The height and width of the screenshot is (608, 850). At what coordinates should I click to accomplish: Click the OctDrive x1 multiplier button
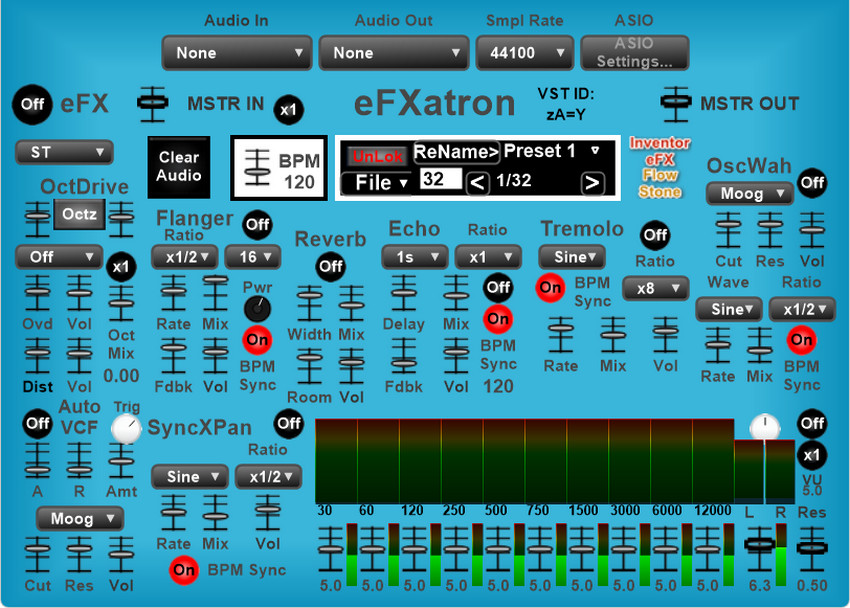click(x=121, y=268)
